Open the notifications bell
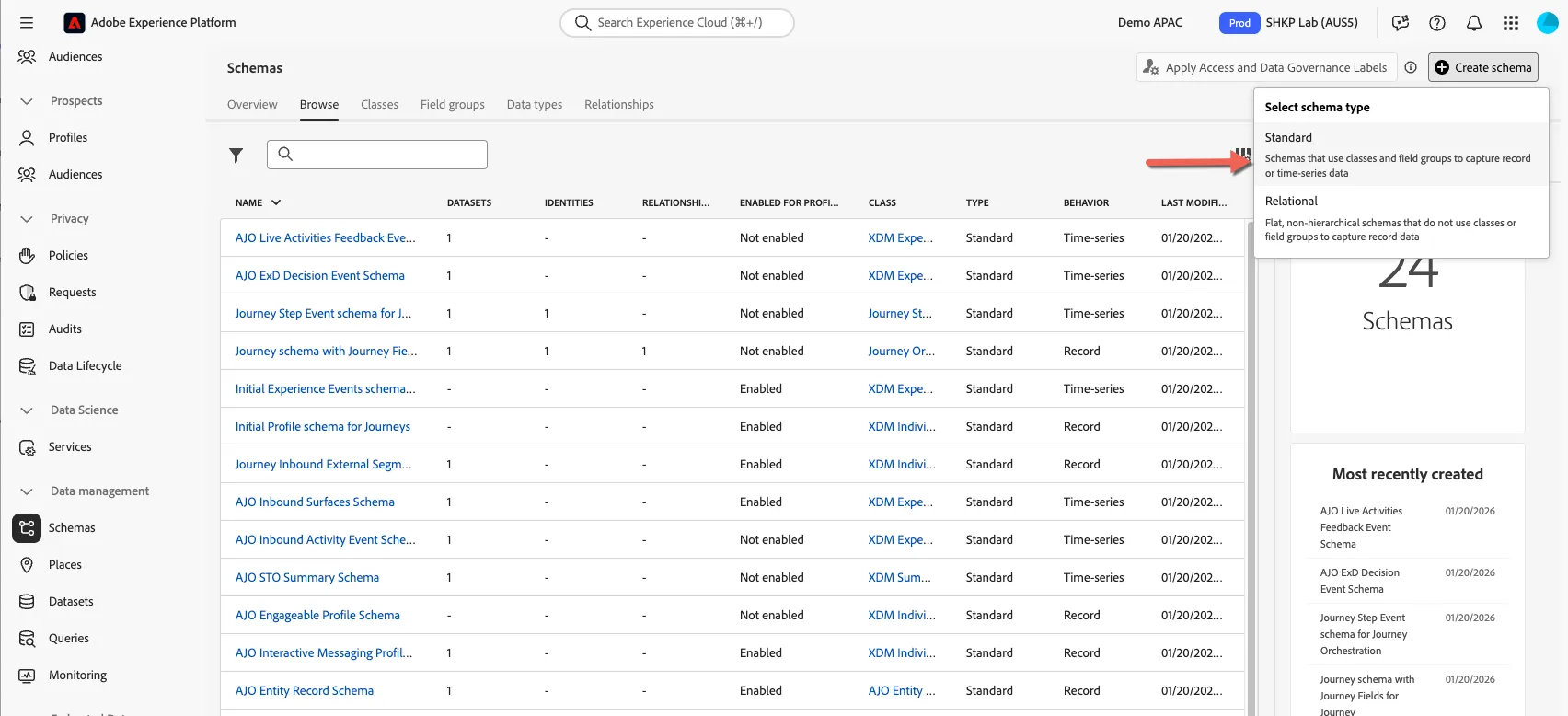Image resolution: width=1568 pixels, height=716 pixels. pyautogui.click(x=1474, y=23)
